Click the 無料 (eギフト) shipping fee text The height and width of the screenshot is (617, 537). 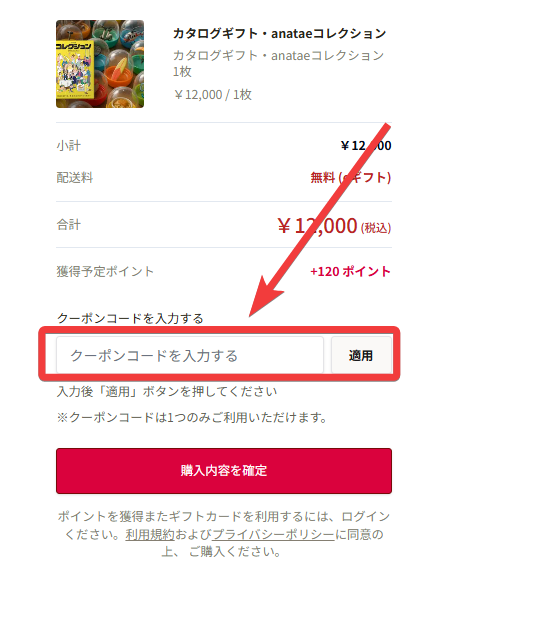click(351, 177)
